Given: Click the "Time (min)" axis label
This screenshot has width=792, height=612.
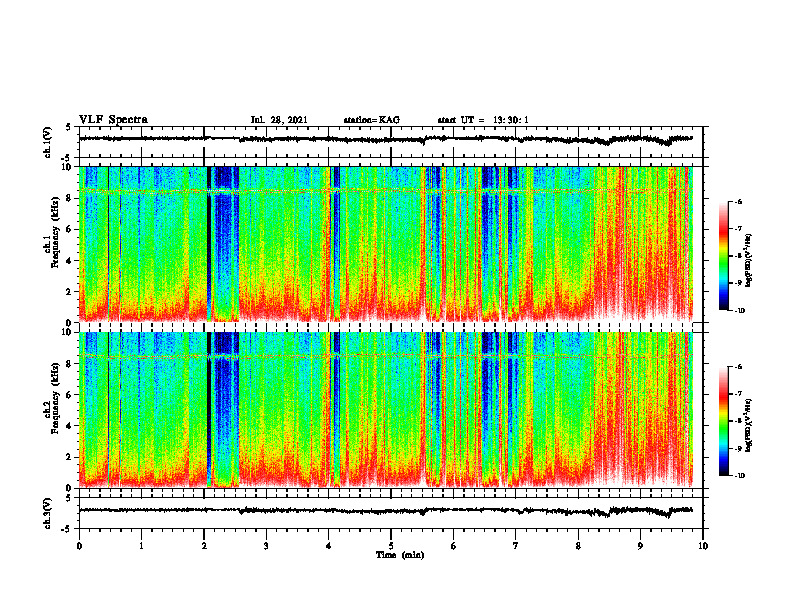Looking at the screenshot, I should [400, 555].
